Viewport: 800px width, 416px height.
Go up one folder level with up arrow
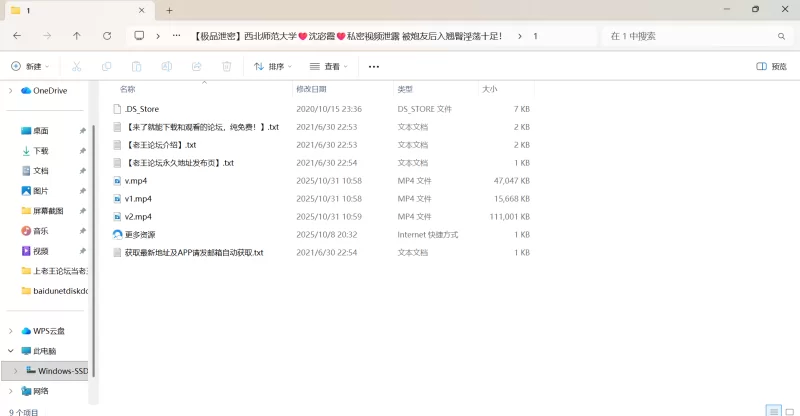[x=77, y=36]
